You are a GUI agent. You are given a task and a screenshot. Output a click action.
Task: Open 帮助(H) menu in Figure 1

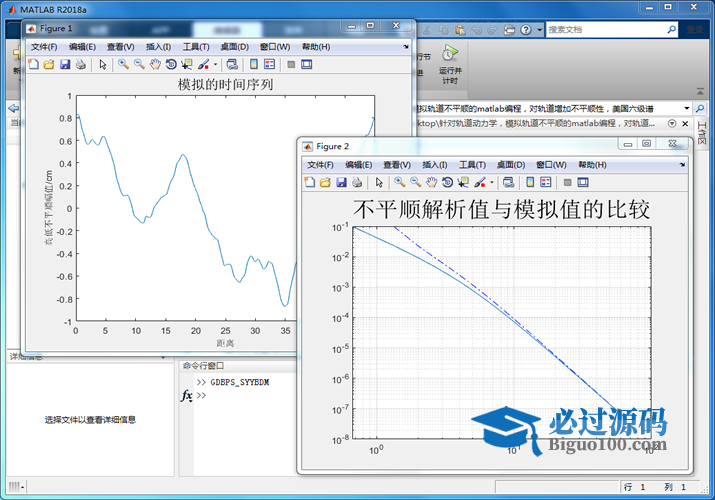(316, 47)
